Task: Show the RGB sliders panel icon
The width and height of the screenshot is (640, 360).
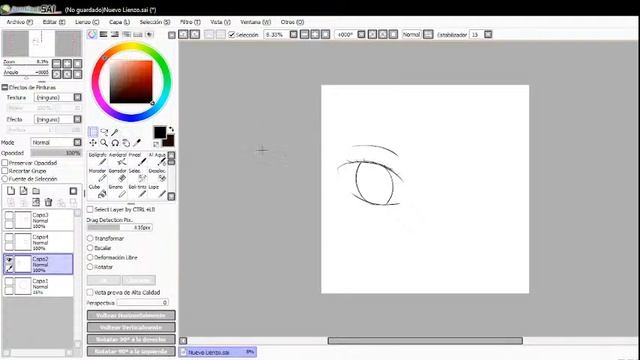Action: (104, 35)
